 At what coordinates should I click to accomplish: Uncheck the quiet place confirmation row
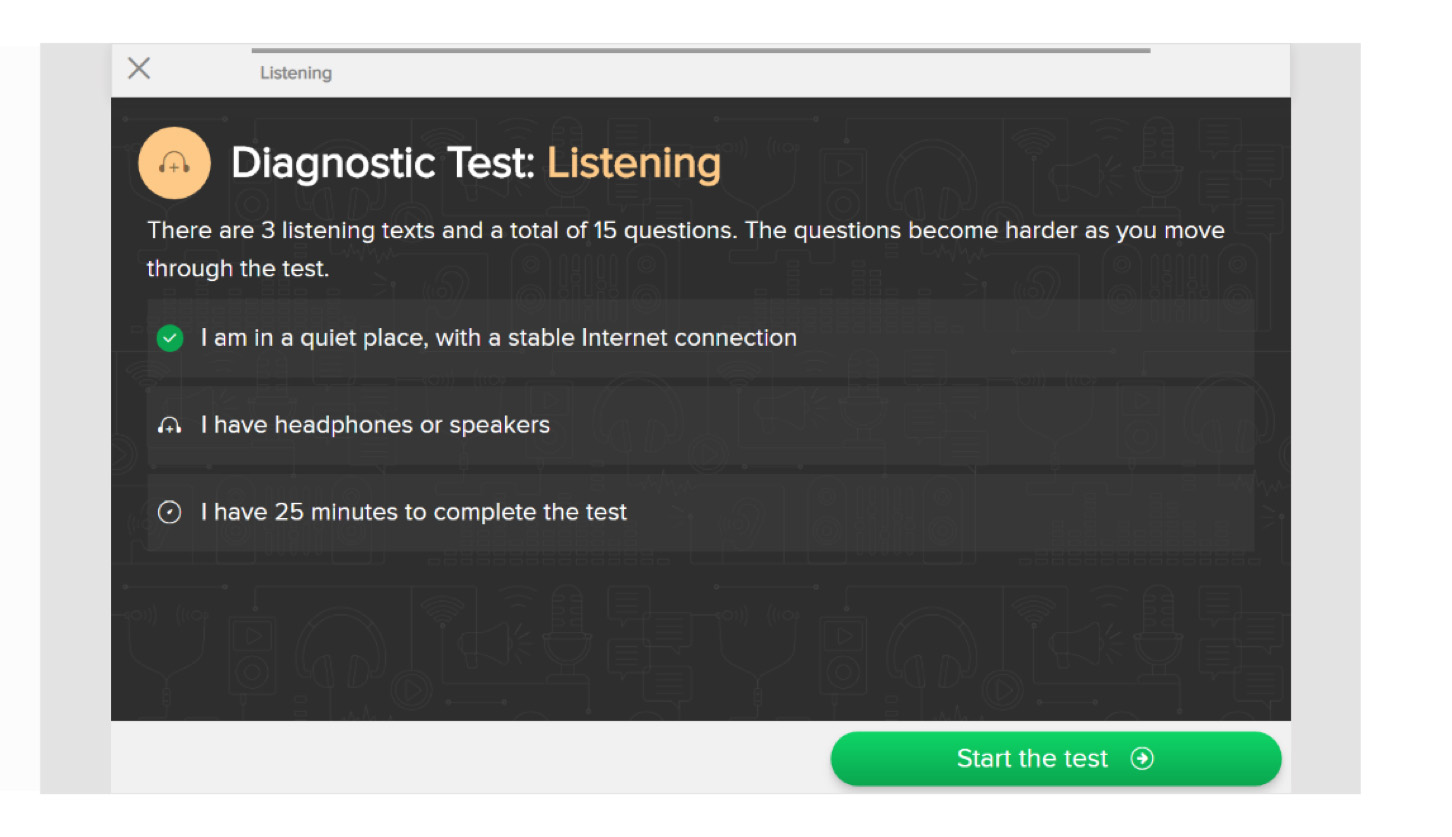pyautogui.click(x=700, y=338)
